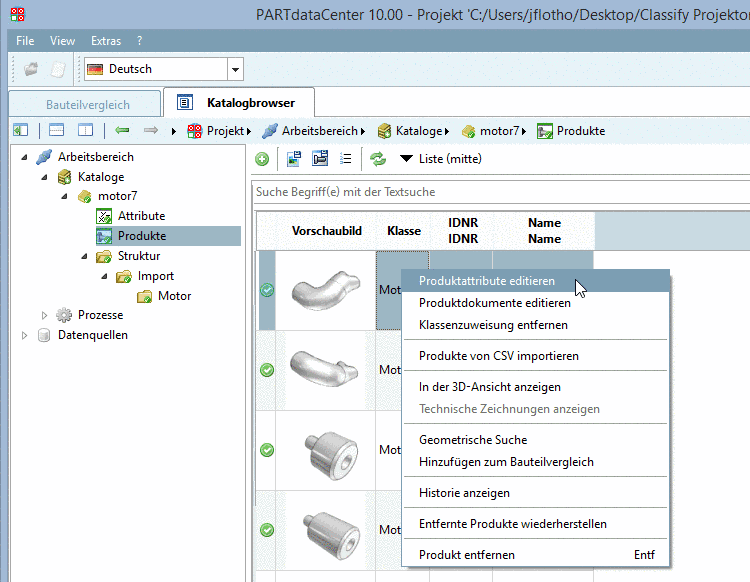The image size is (750, 582).
Task: Select Produkte in the tree
Action: coord(142,236)
